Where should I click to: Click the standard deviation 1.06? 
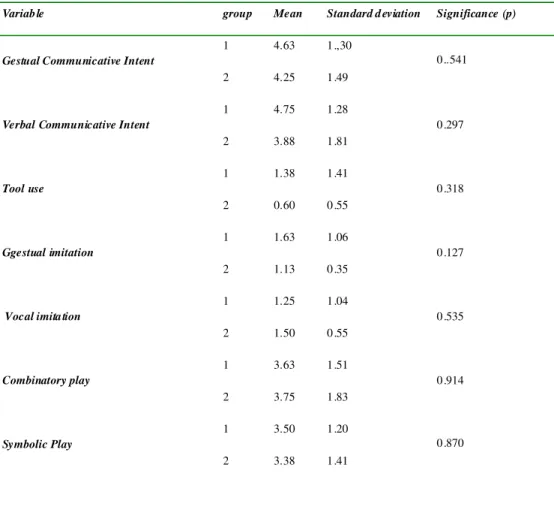click(x=337, y=237)
